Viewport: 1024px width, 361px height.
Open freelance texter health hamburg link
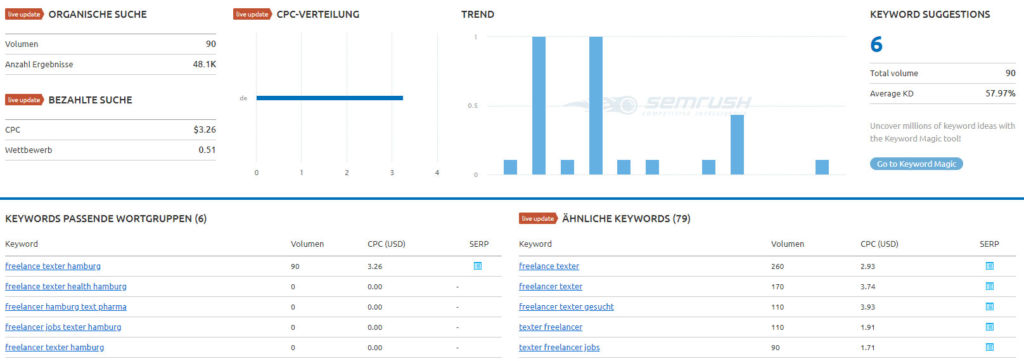(66, 287)
